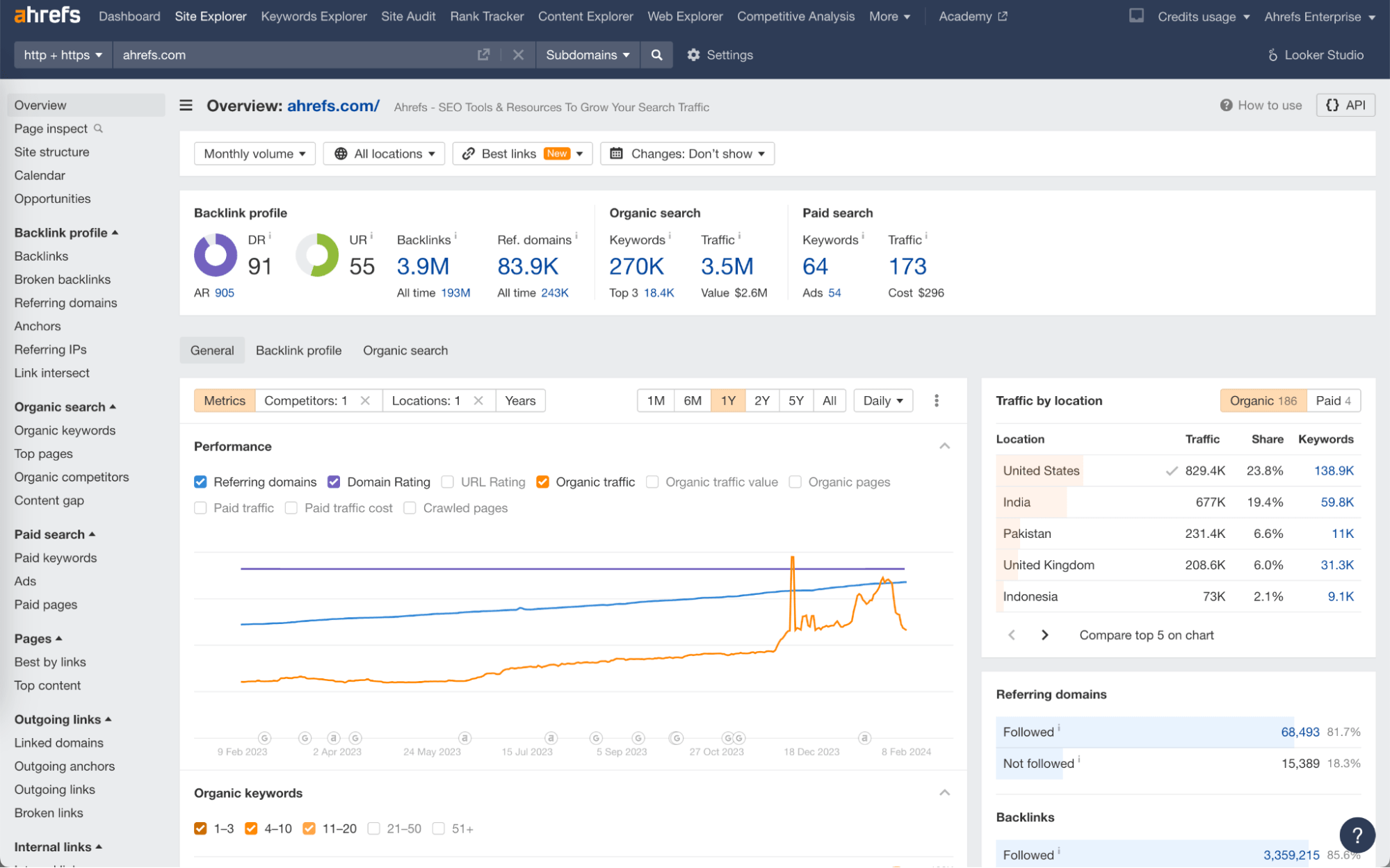The width and height of the screenshot is (1390, 868).
Task: Click Compare top 5 on chart
Action: coord(1146,634)
